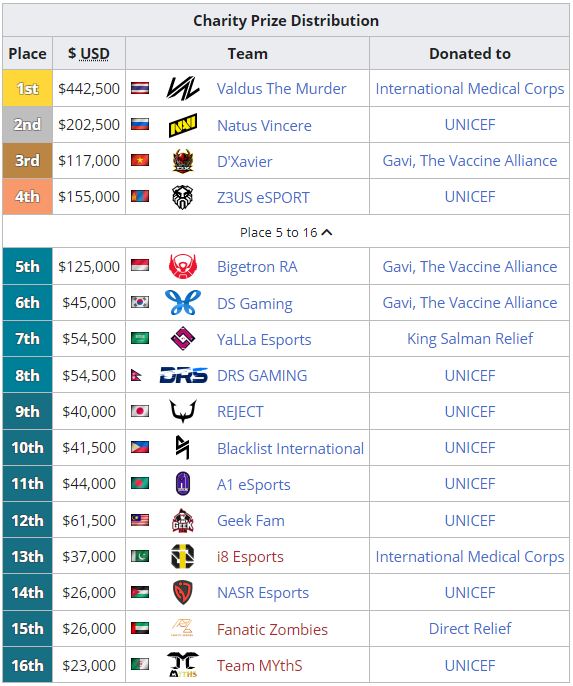
Task: Open International Medical Corps link for 1st place
Action: coord(470,89)
